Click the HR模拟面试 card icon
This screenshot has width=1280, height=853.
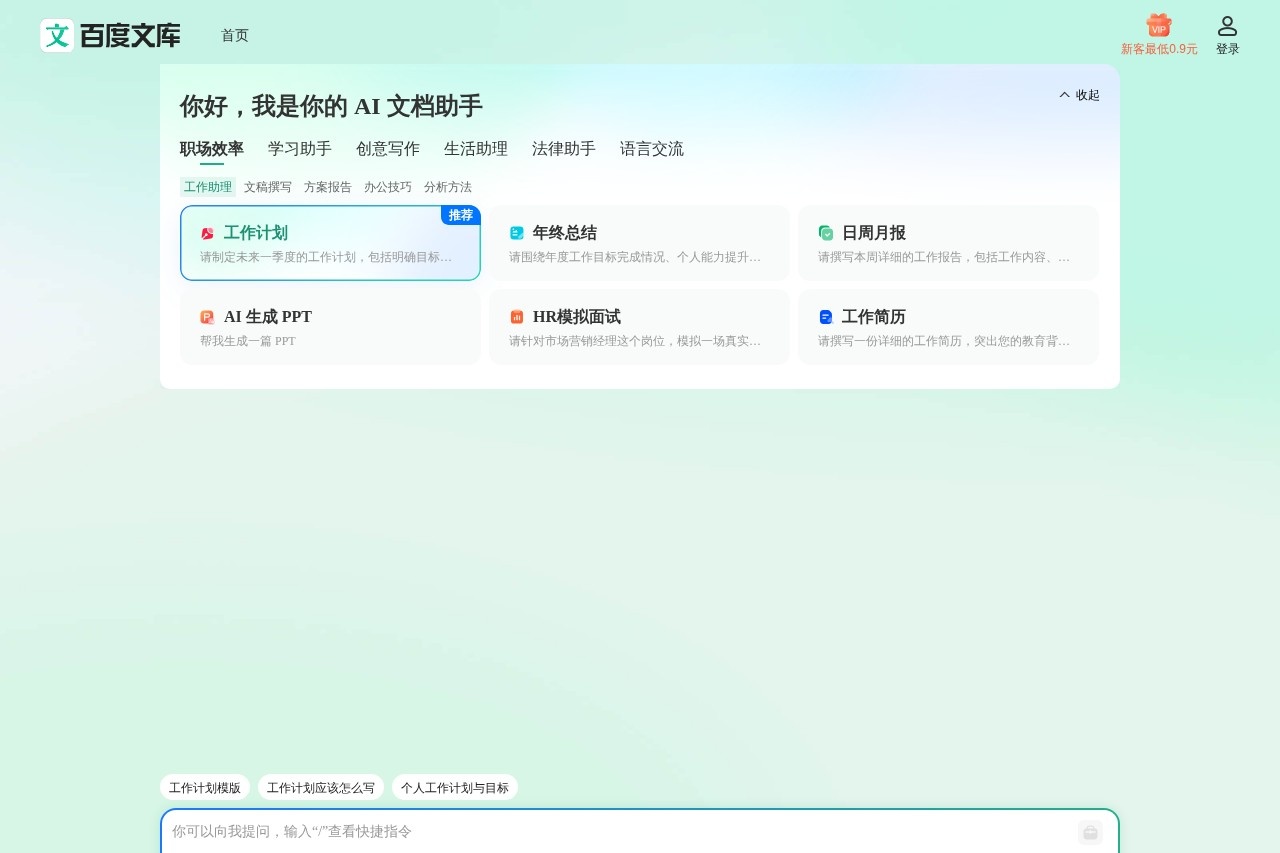pos(516,317)
